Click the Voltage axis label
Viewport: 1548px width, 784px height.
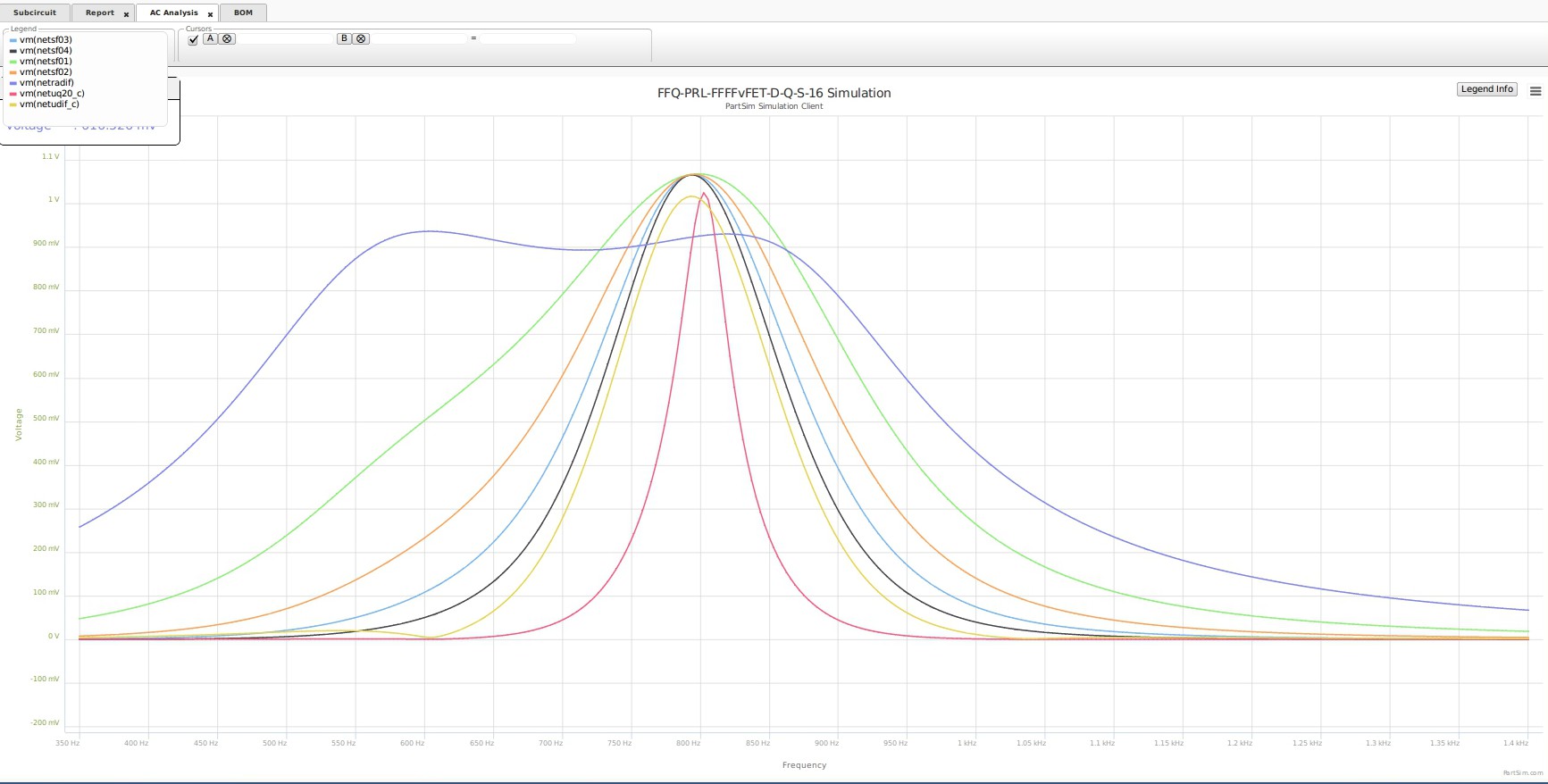[19, 424]
